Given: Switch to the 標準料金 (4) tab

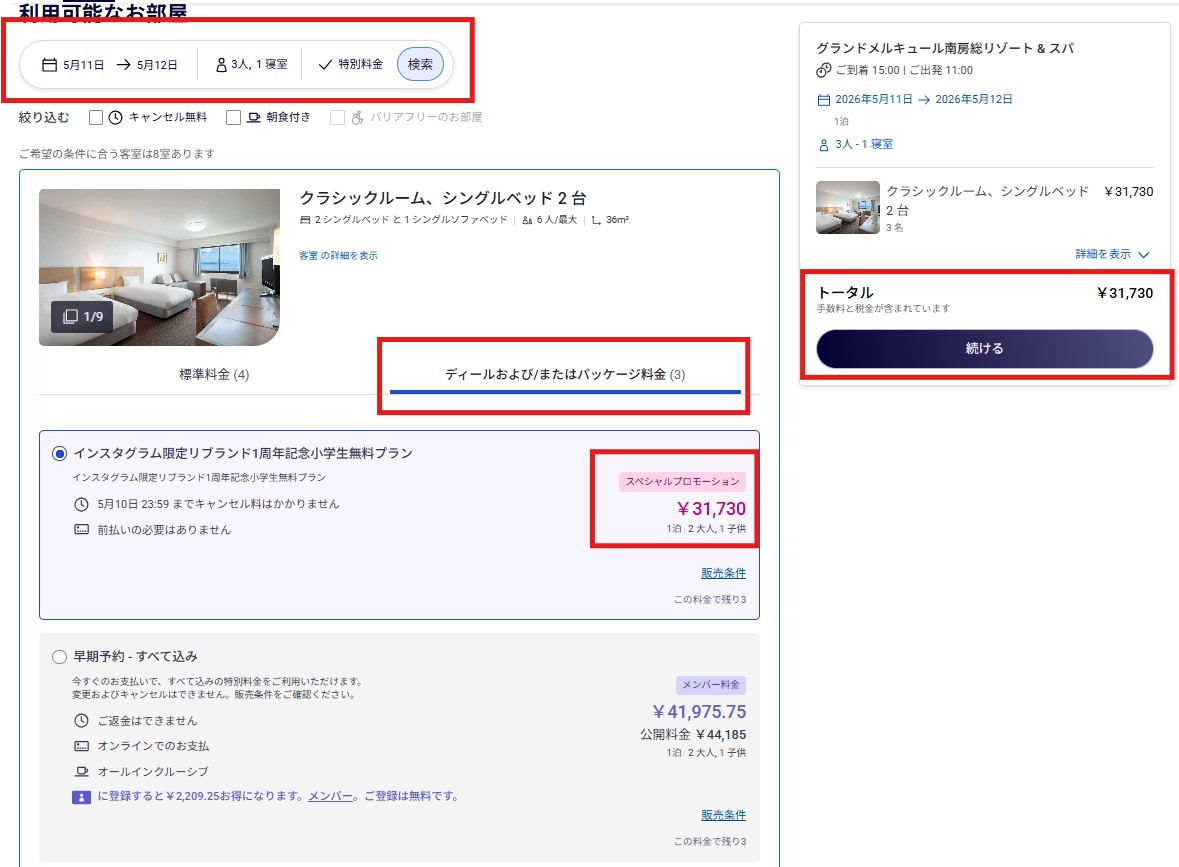Looking at the screenshot, I should pos(214,375).
